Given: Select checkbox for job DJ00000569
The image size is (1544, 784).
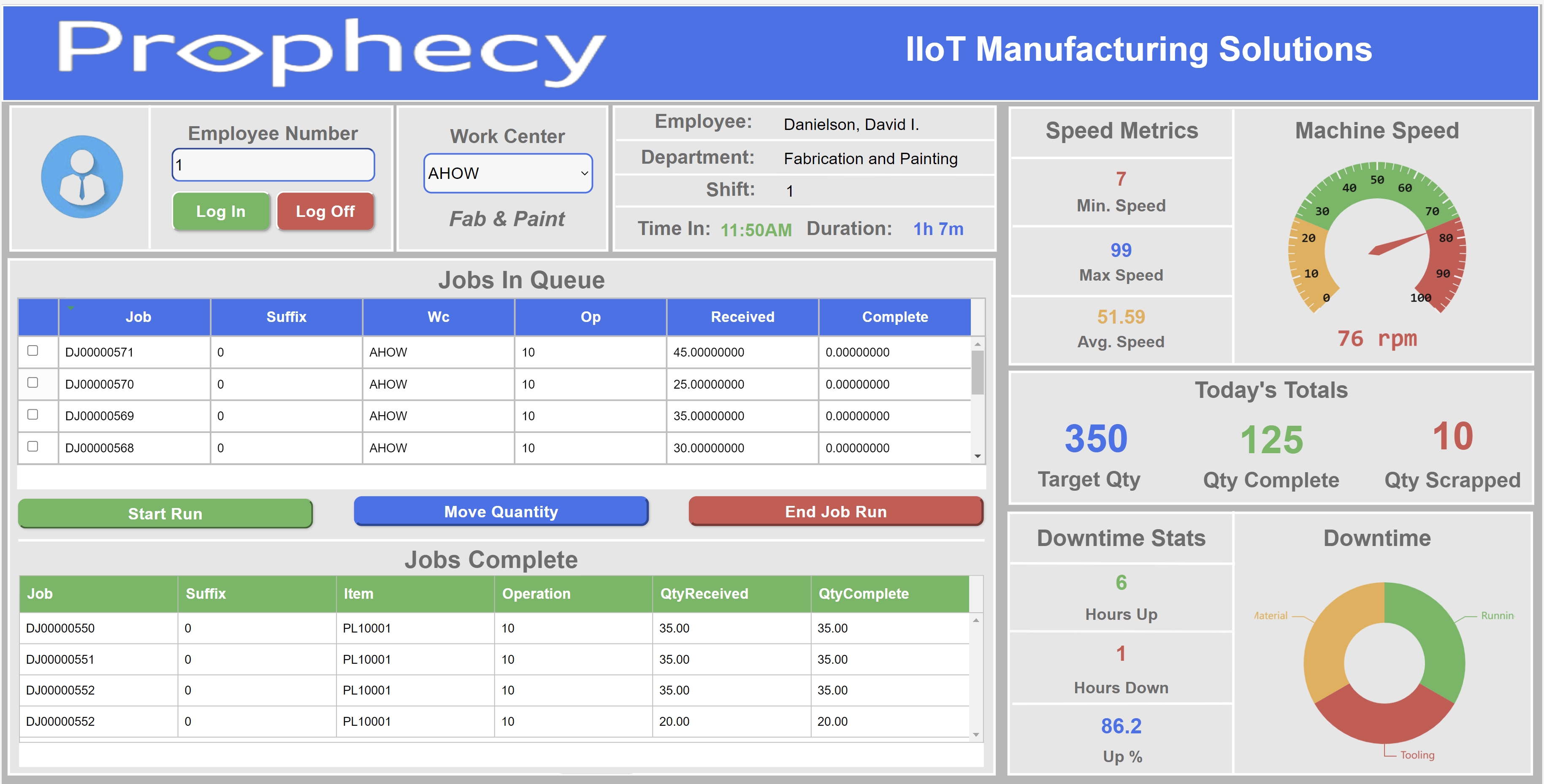Looking at the screenshot, I should click(33, 415).
